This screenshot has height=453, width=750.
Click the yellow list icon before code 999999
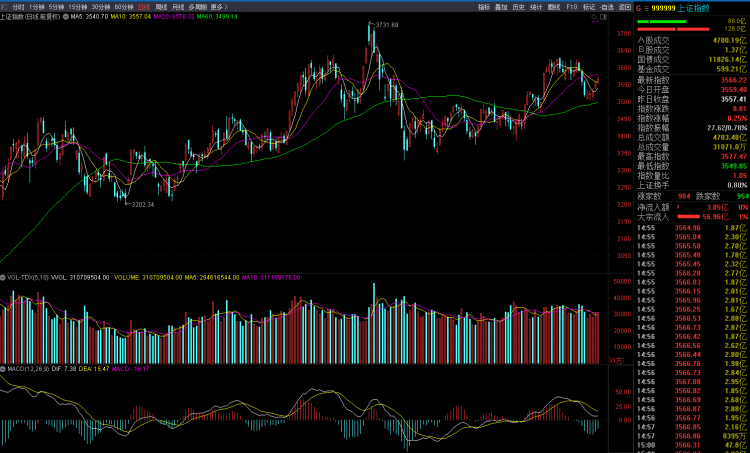click(x=647, y=6)
